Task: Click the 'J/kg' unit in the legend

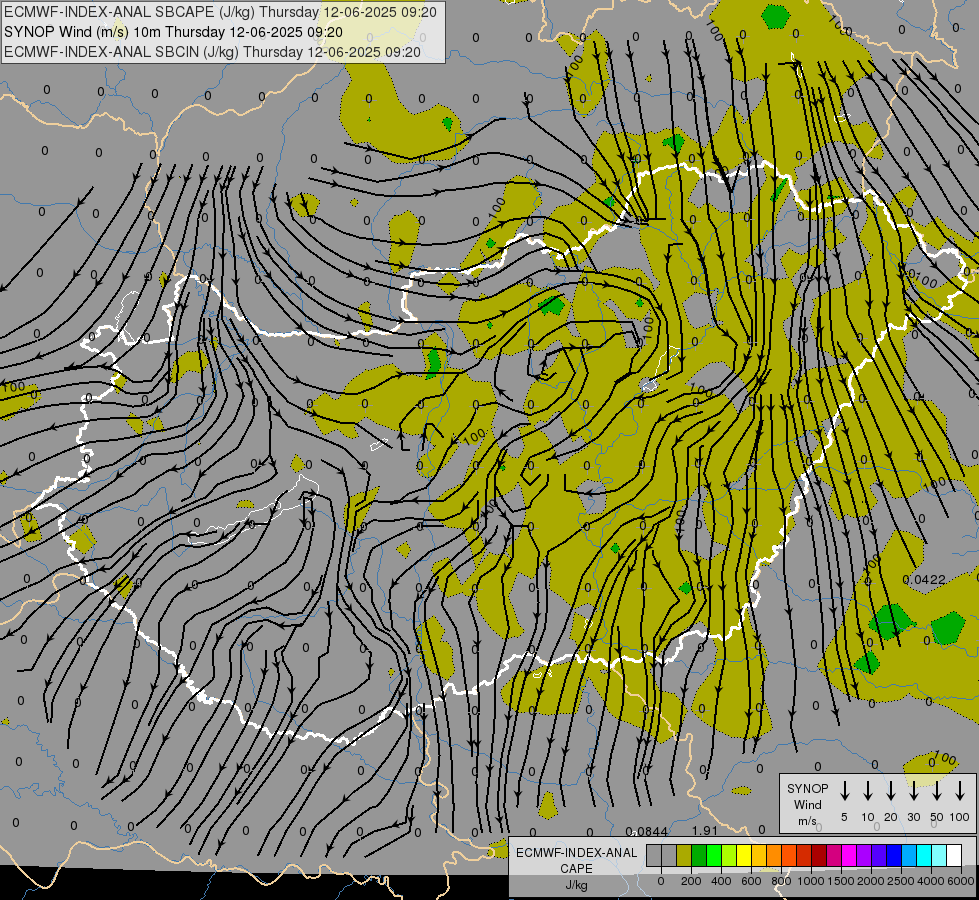Action: coord(576,885)
